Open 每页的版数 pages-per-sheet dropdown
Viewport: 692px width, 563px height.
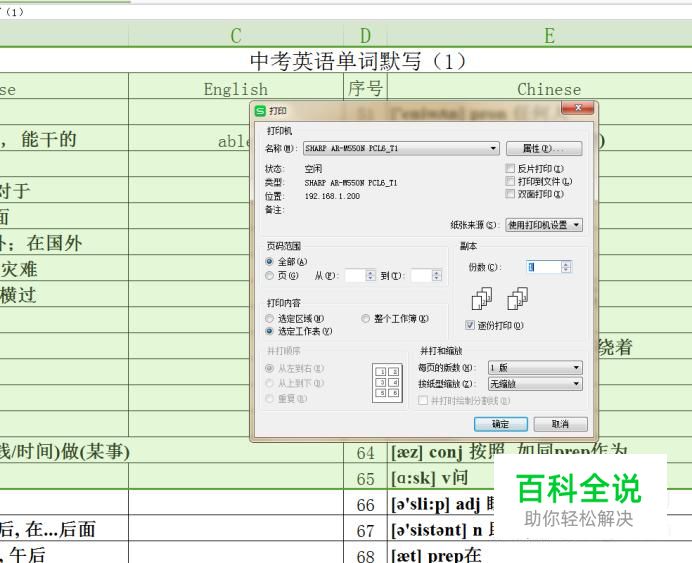tap(535, 367)
